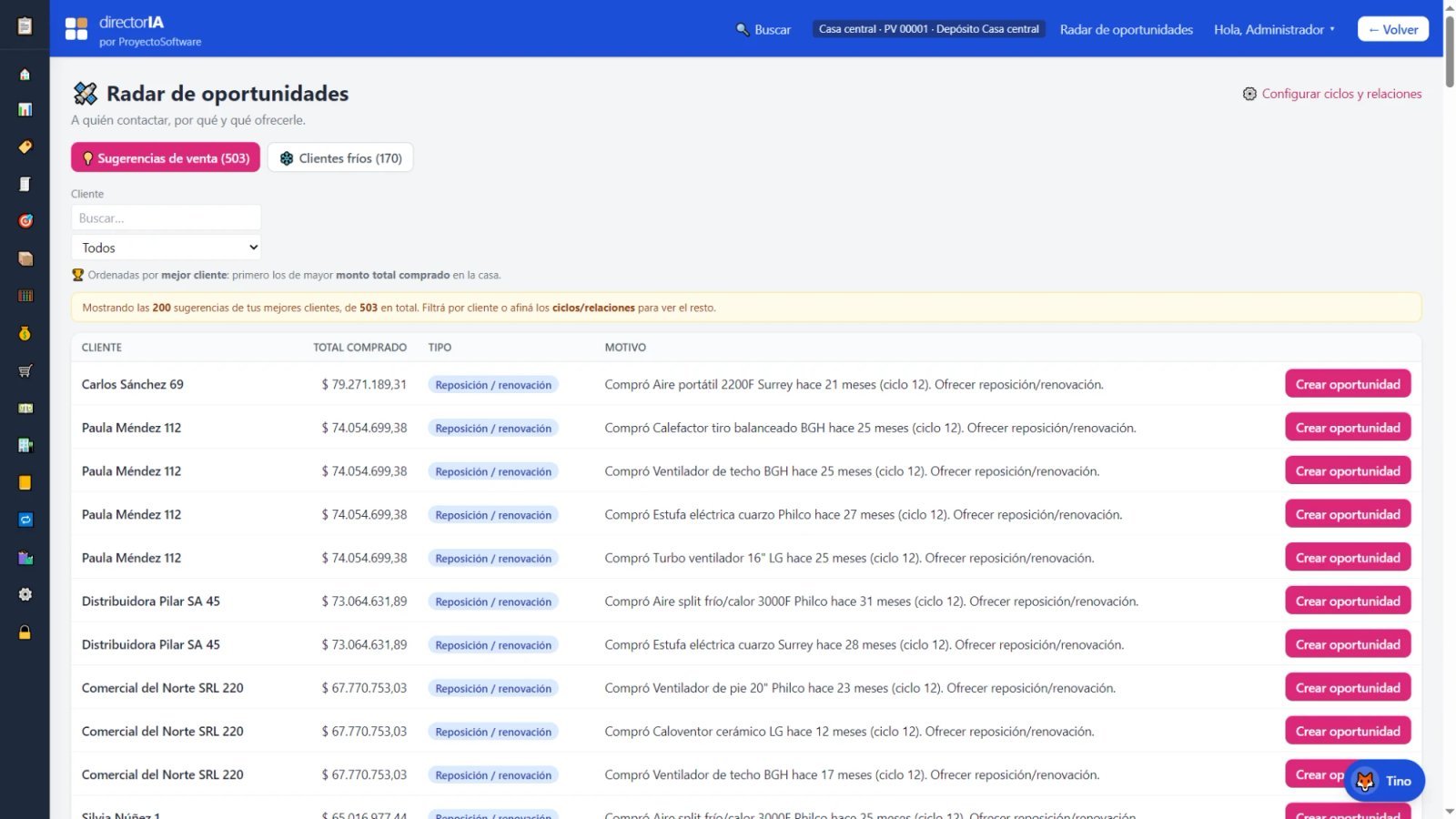Click the Casa central branch selector badge
The width and height of the screenshot is (1456, 819).
[x=928, y=29]
